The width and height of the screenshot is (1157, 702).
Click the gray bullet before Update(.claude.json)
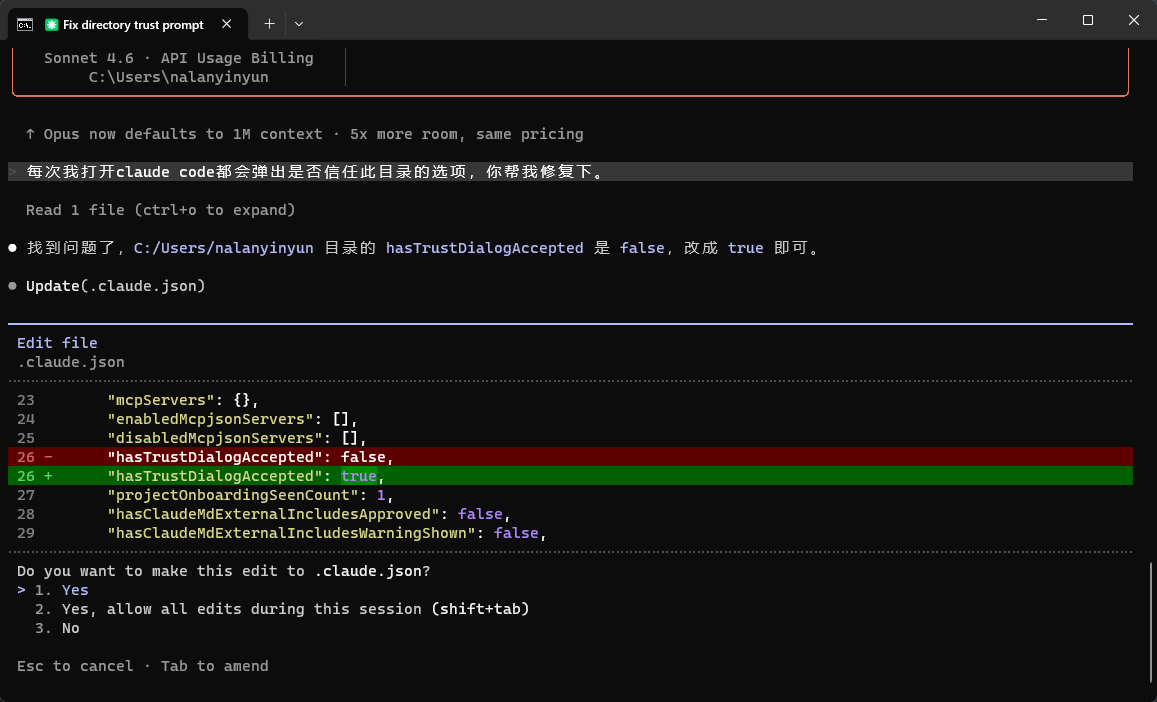point(13,286)
